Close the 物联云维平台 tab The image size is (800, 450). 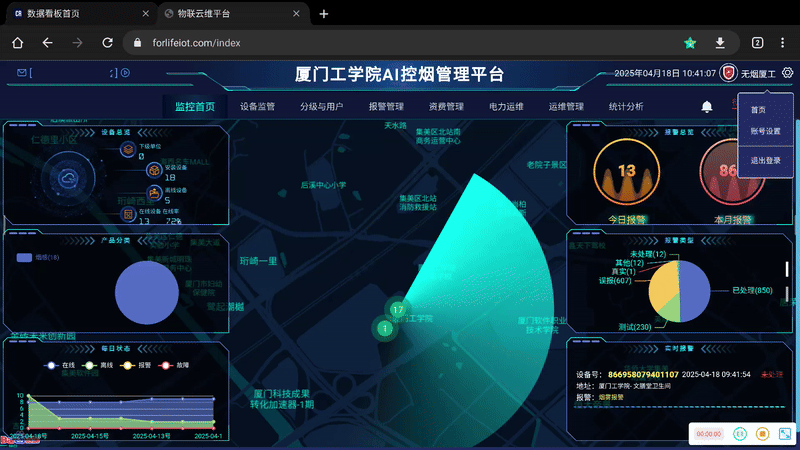coord(296,14)
